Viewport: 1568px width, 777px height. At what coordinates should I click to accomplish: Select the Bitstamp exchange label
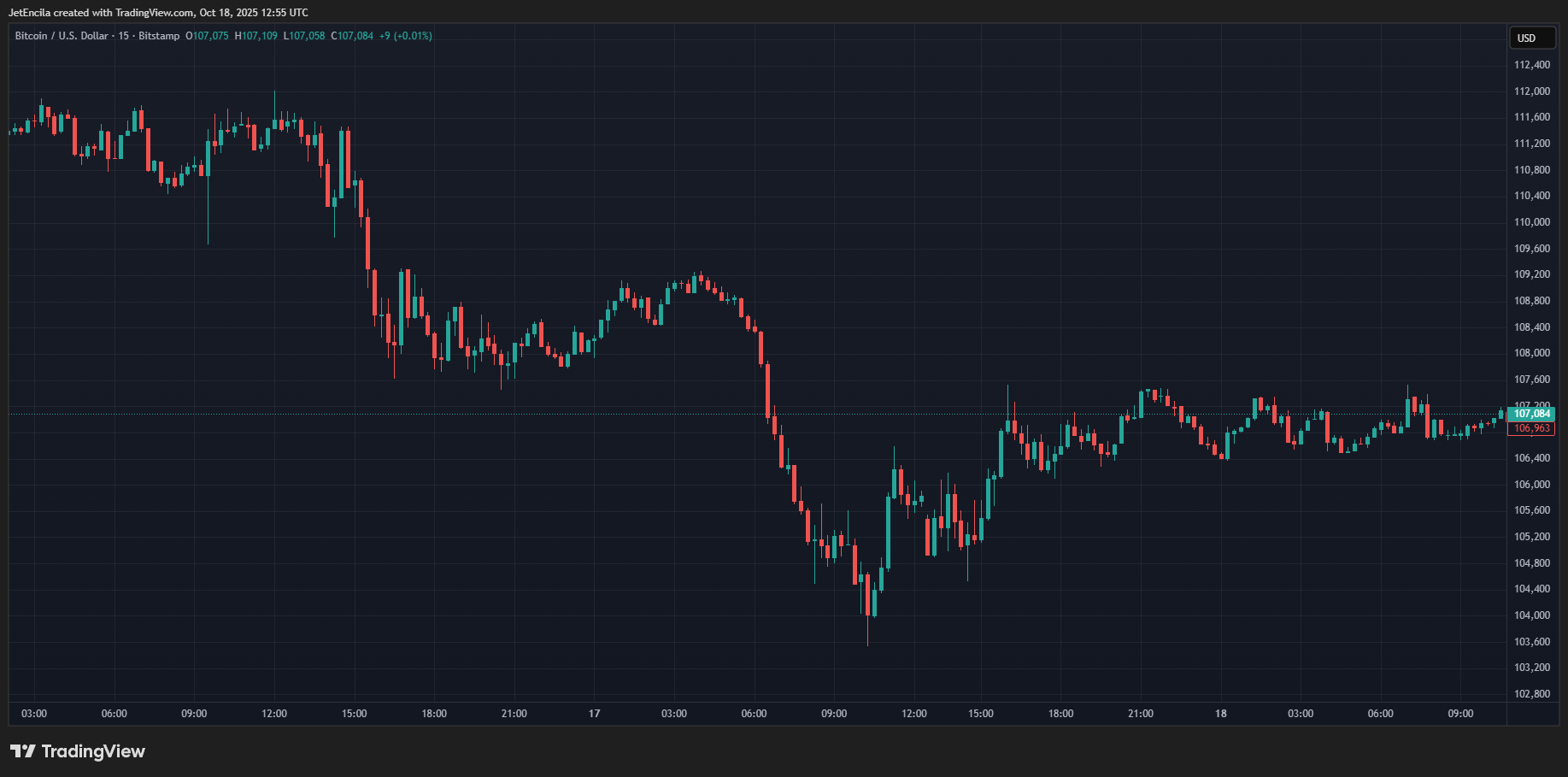pyautogui.click(x=159, y=36)
